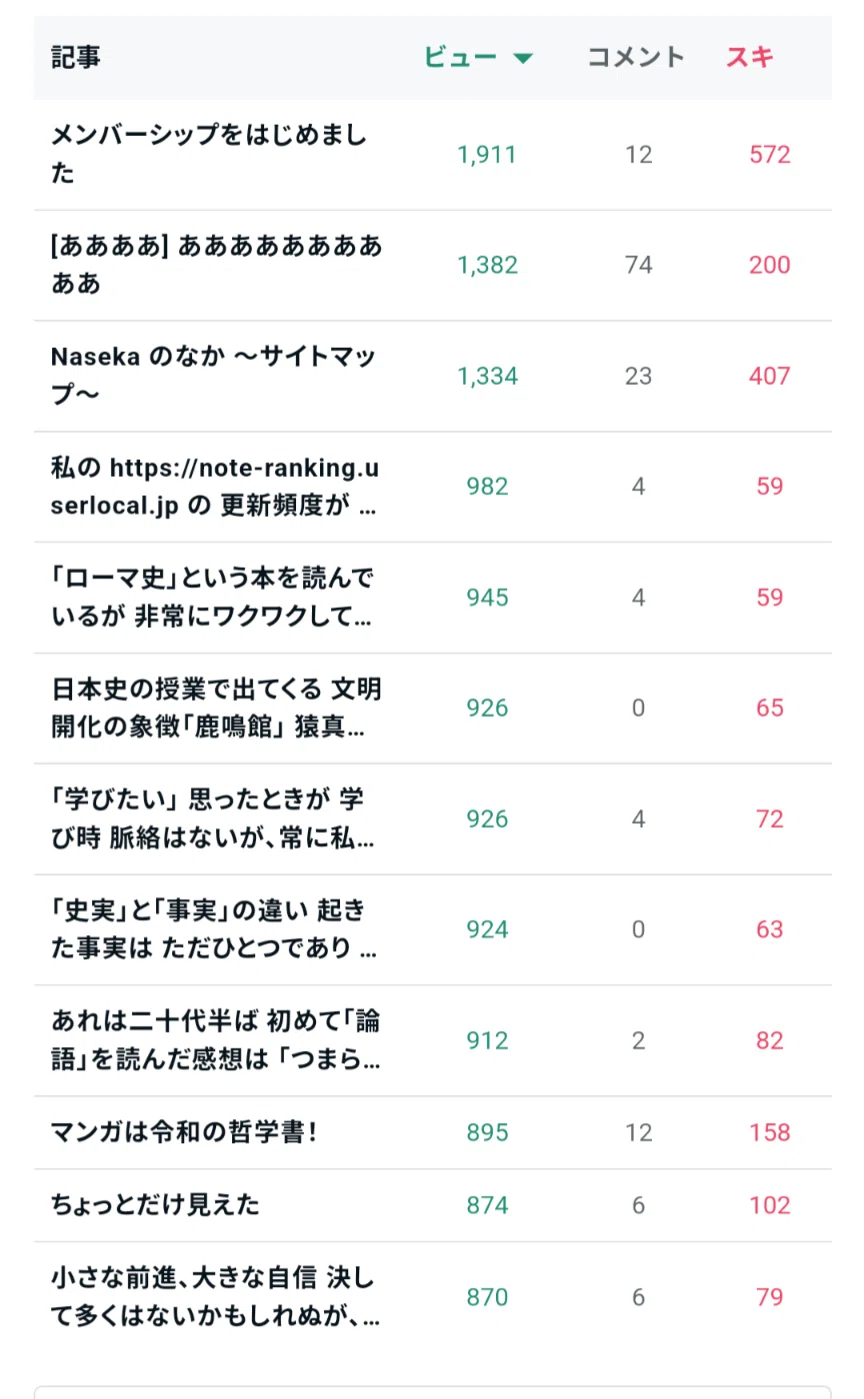Screen dimensions: 864x1399
Task: Click the ビュー header label
Action: pyautogui.click(x=460, y=57)
